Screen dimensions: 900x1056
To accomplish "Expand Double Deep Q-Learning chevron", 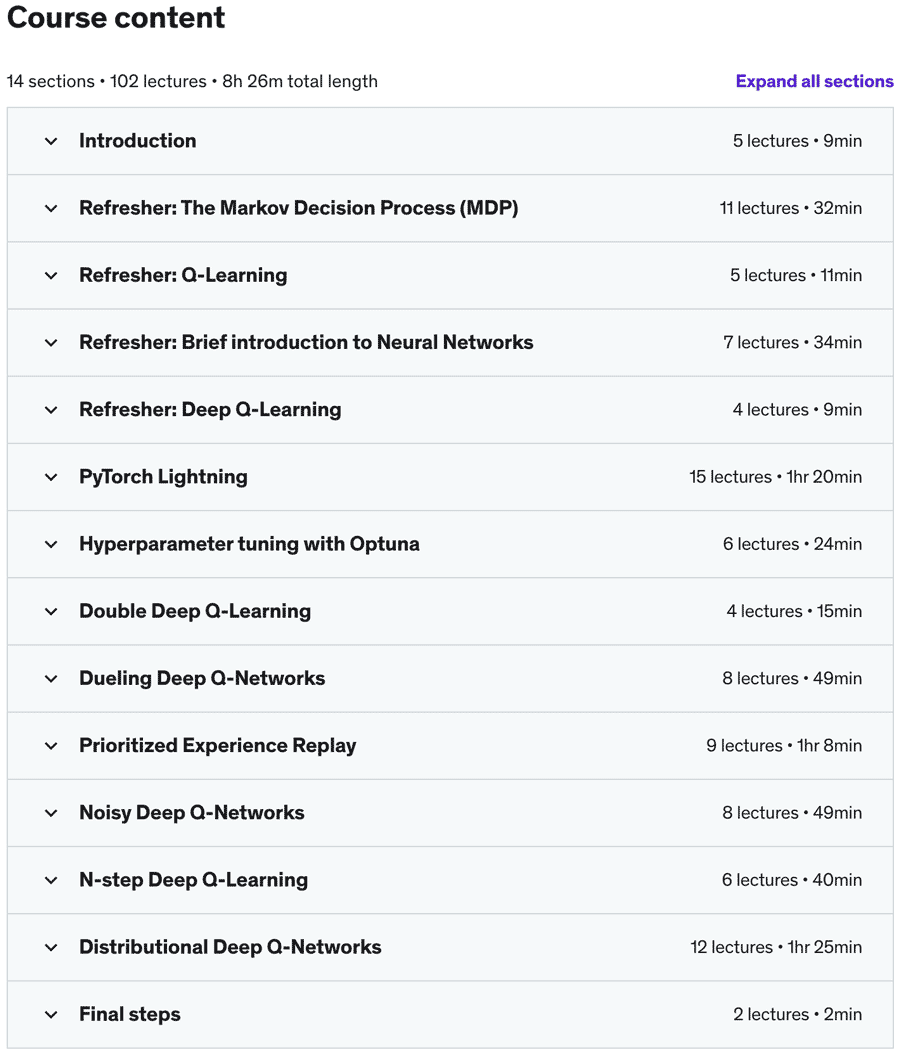I will pyautogui.click(x=51, y=612).
